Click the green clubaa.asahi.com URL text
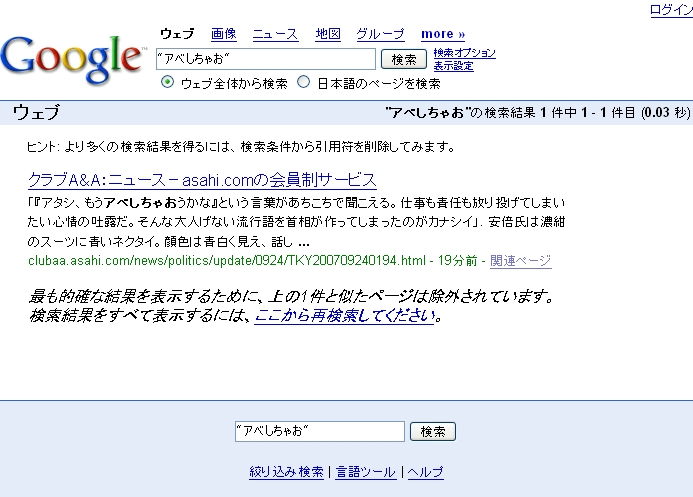The image size is (693, 497). [227, 261]
